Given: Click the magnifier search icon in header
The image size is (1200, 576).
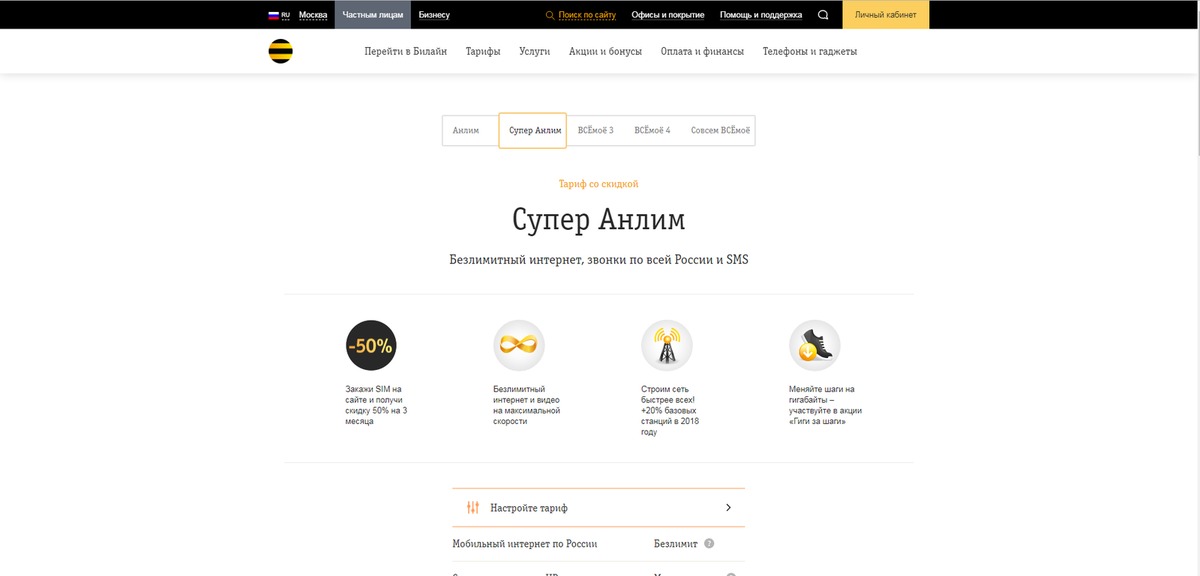Looking at the screenshot, I should click(823, 15).
